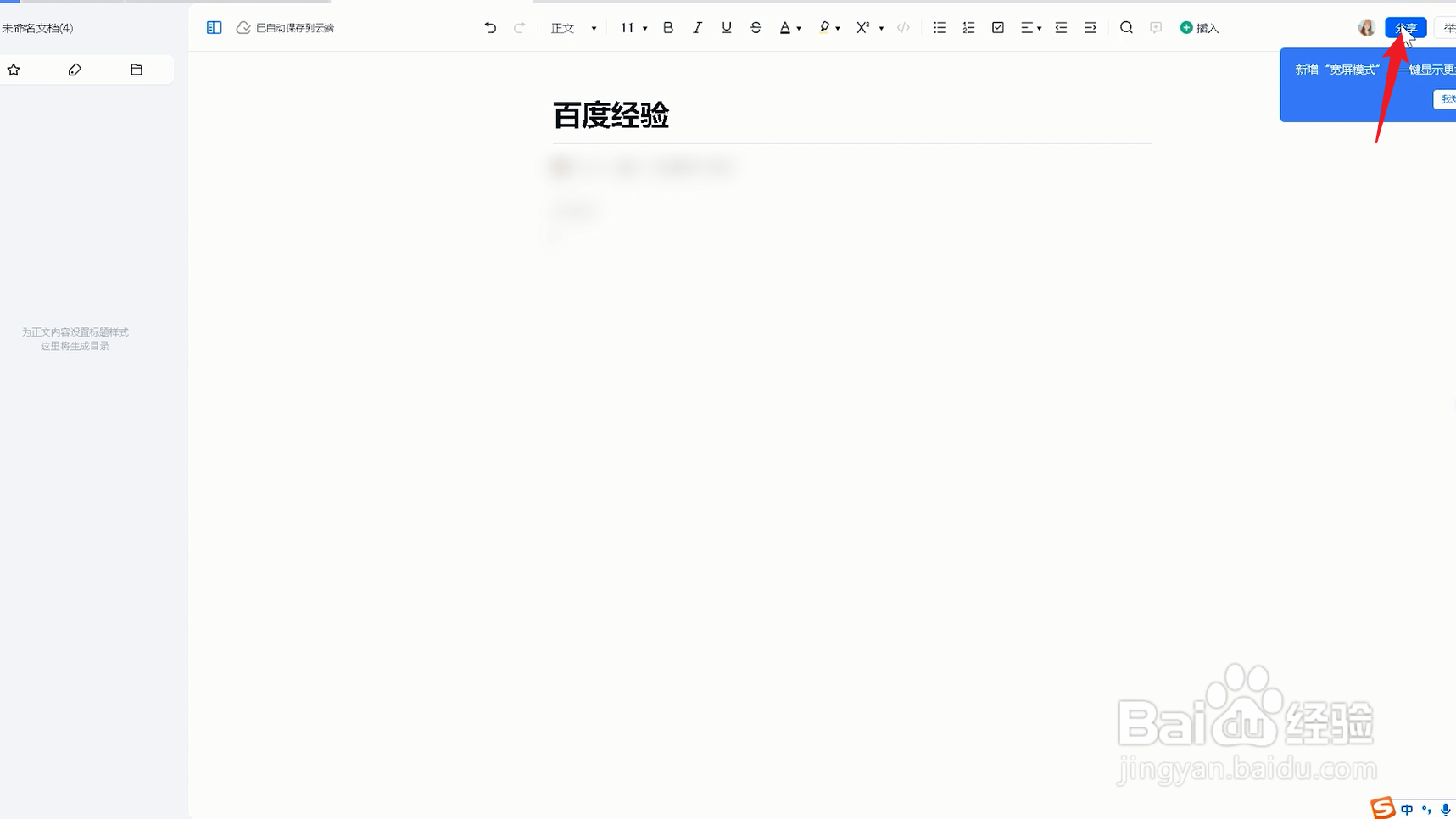Expand the alignment options arrow

point(1040,29)
